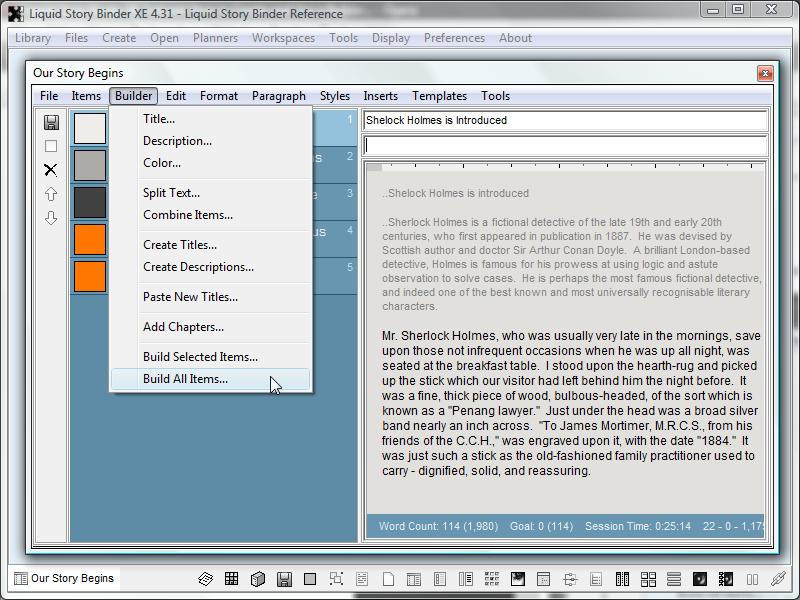Delete item using the black X icon
Viewport: 800px width, 600px height.
click(51, 170)
